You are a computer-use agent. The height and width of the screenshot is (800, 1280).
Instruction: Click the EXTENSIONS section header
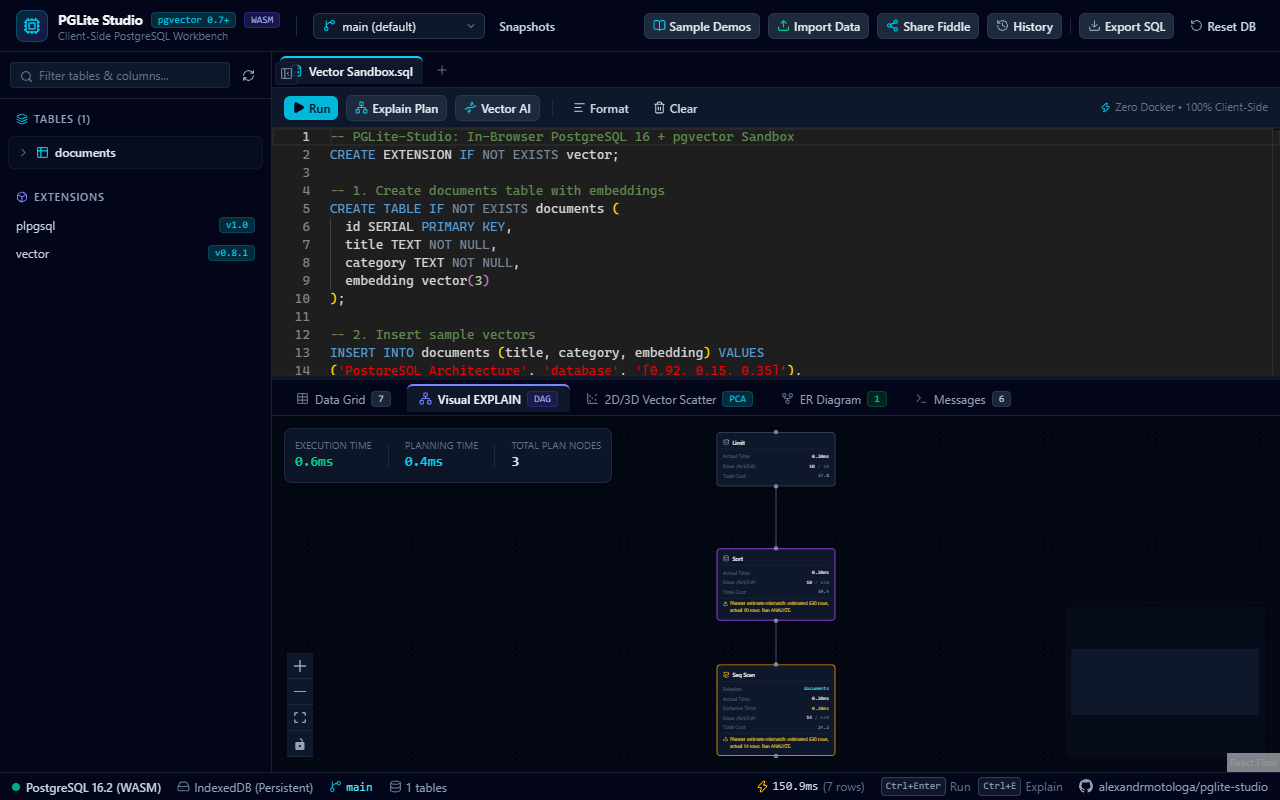tap(60, 197)
